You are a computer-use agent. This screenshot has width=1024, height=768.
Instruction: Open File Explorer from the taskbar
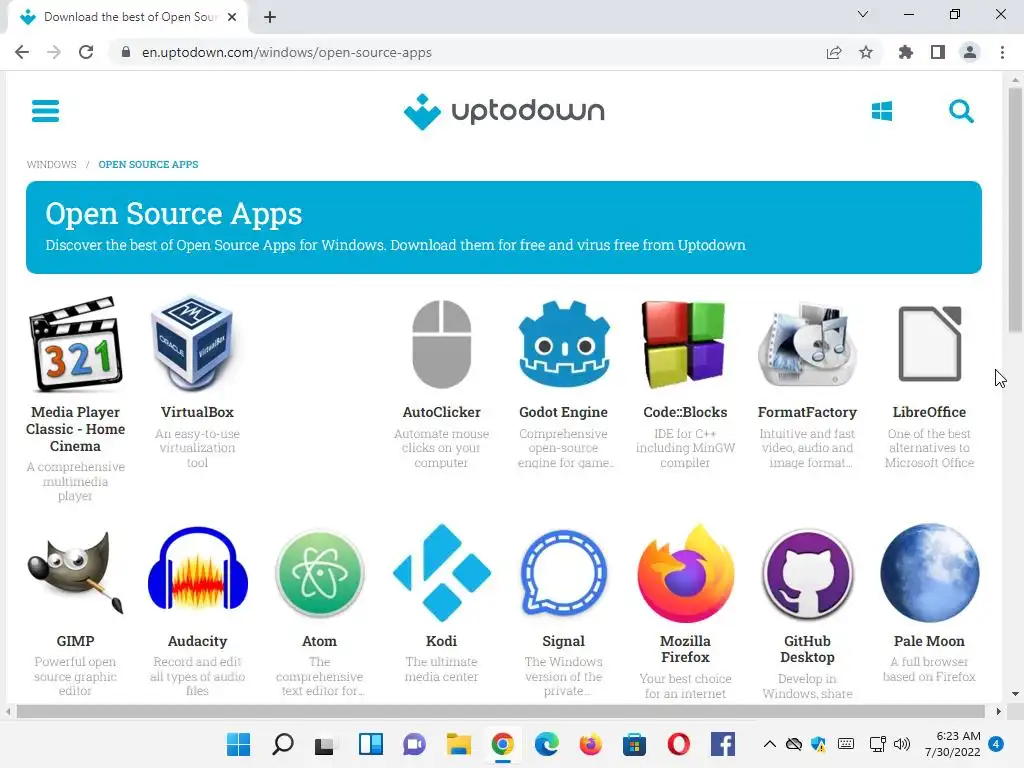coord(458,744)
